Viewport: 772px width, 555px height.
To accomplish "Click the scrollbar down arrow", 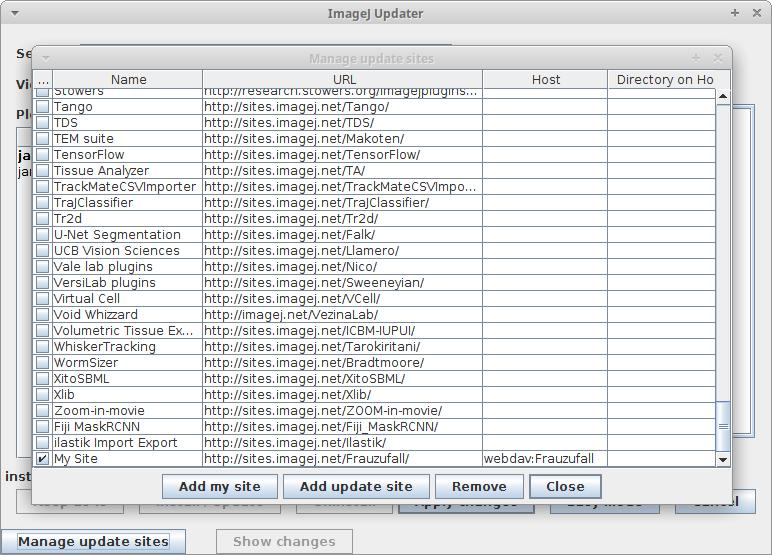I will coord(723,460).
